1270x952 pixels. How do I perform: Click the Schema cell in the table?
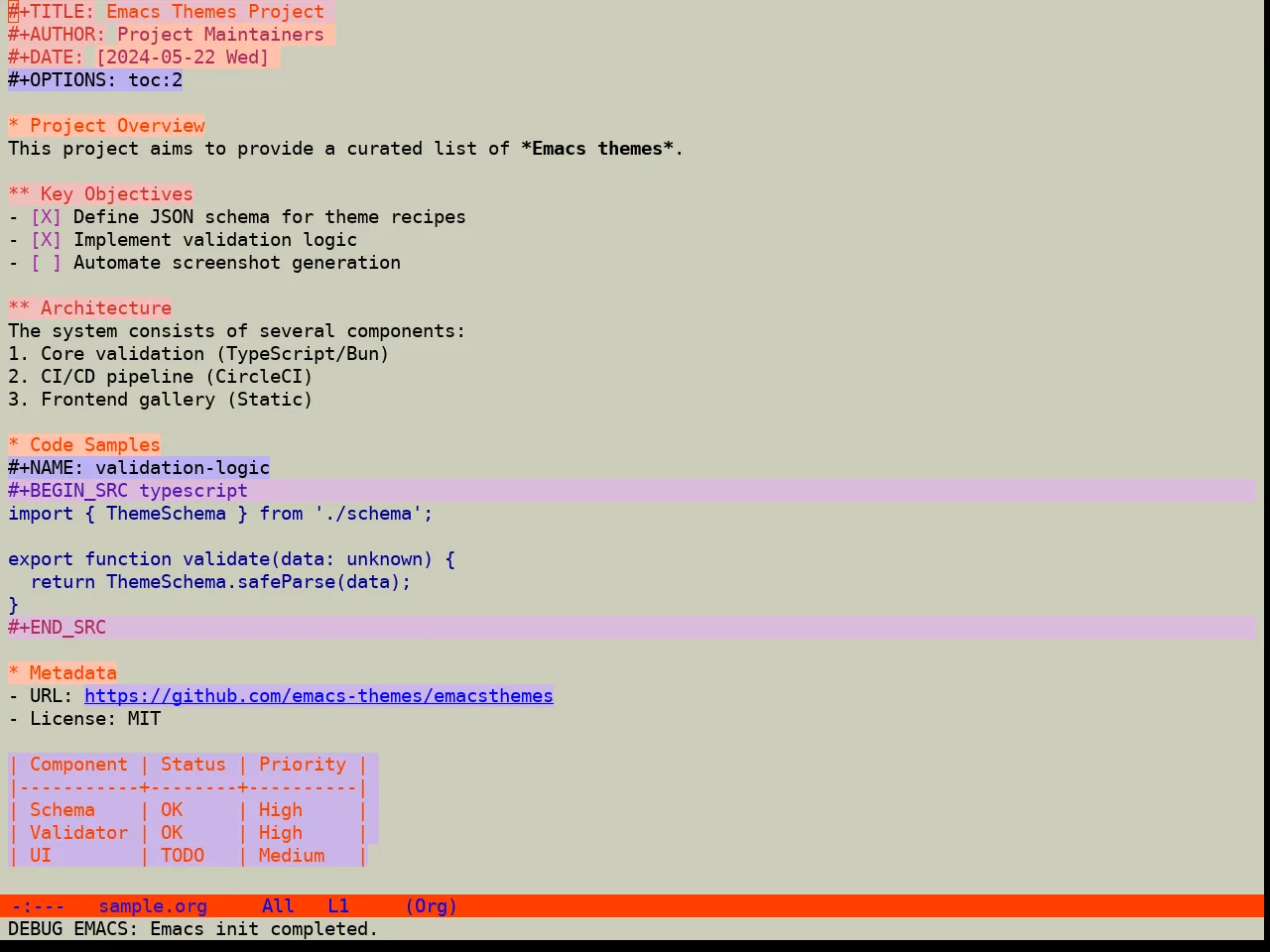63,810
